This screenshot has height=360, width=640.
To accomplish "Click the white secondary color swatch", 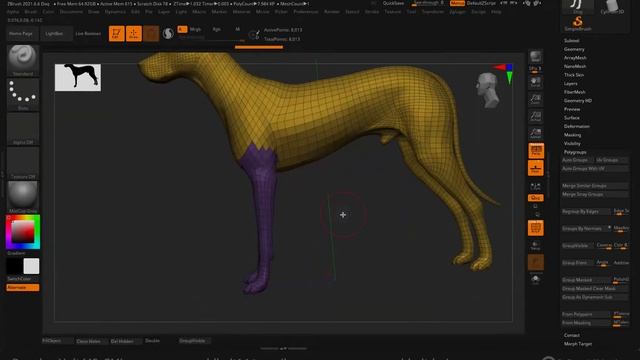I will pyautogui.click(x=31, y=266).
